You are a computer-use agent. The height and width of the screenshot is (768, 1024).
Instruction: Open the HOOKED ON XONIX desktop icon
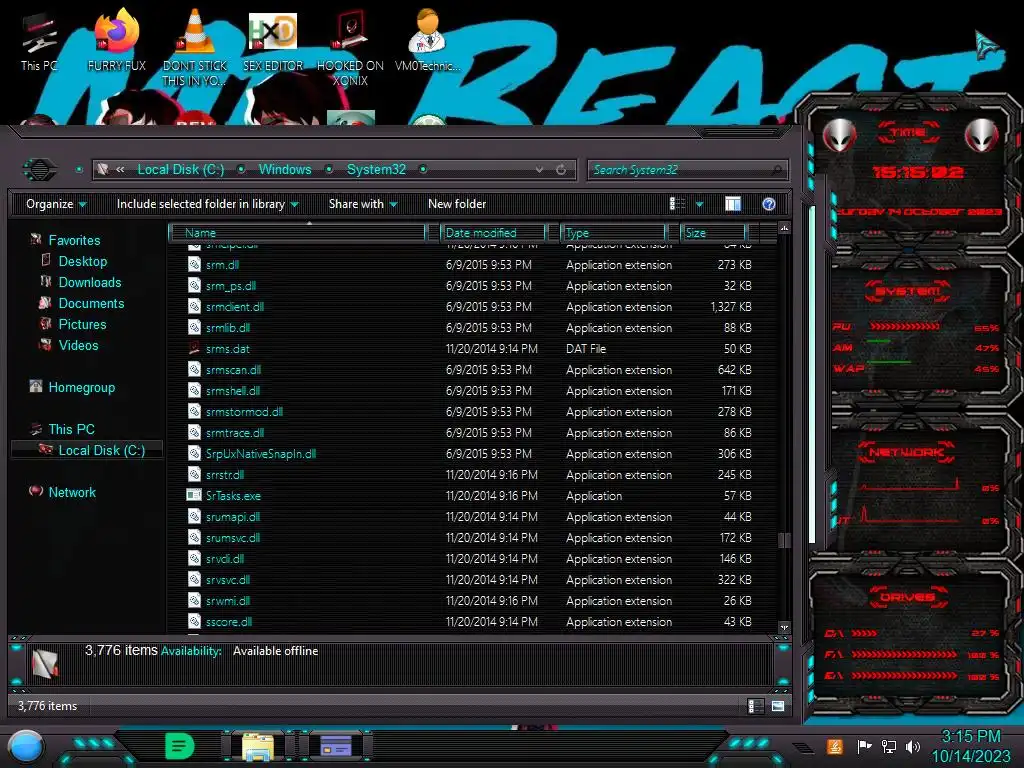[350, 48]
